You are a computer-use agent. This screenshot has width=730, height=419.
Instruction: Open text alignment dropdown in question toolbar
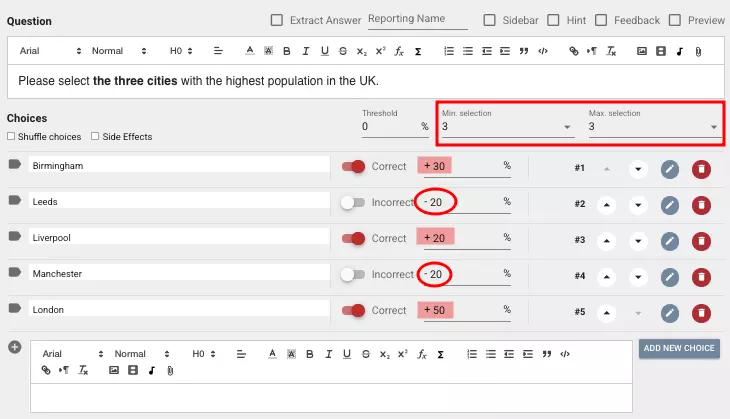(x=218, y=51)
